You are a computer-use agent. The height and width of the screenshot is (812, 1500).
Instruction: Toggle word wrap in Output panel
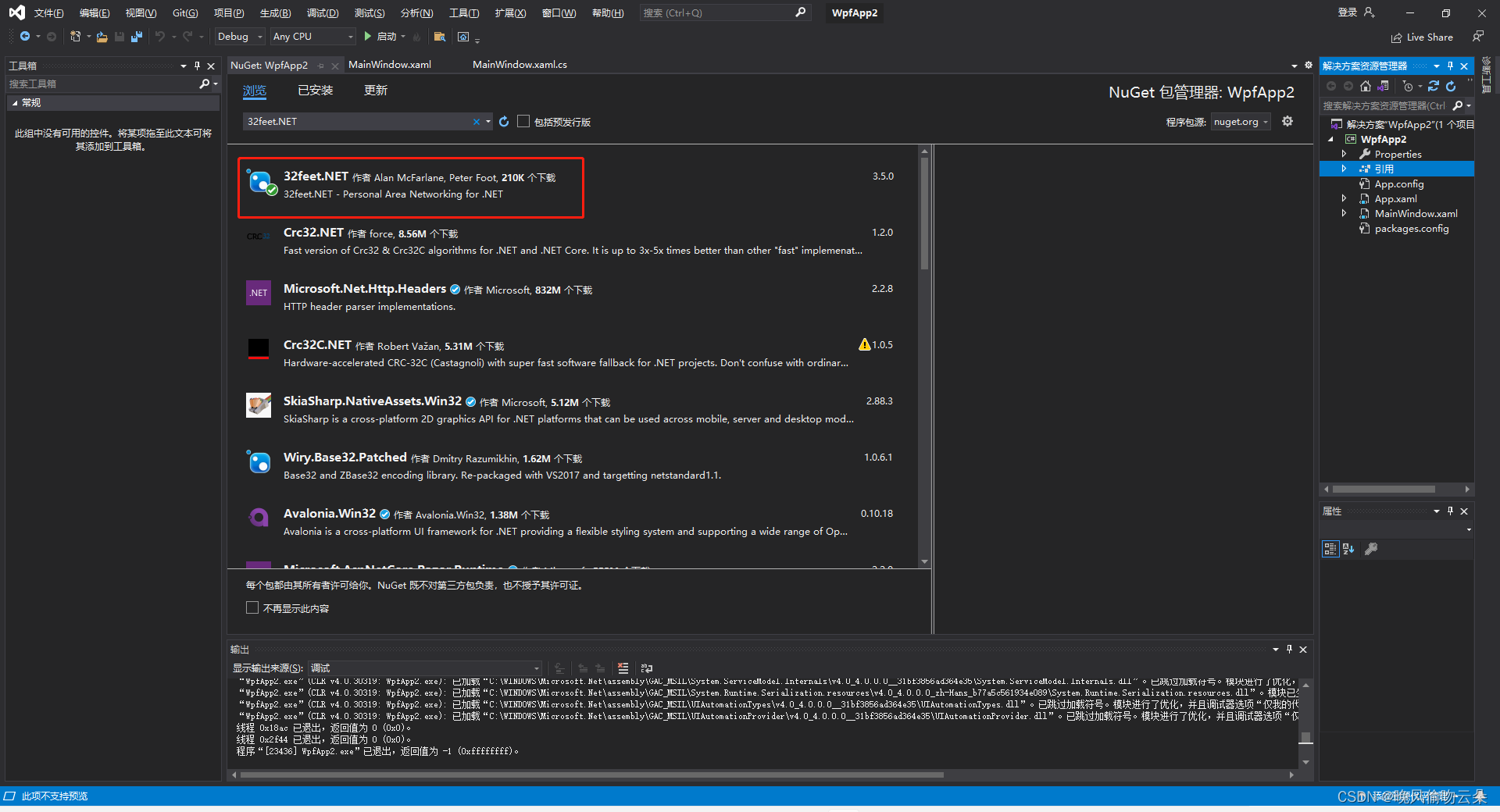click(x=646, y=668)
